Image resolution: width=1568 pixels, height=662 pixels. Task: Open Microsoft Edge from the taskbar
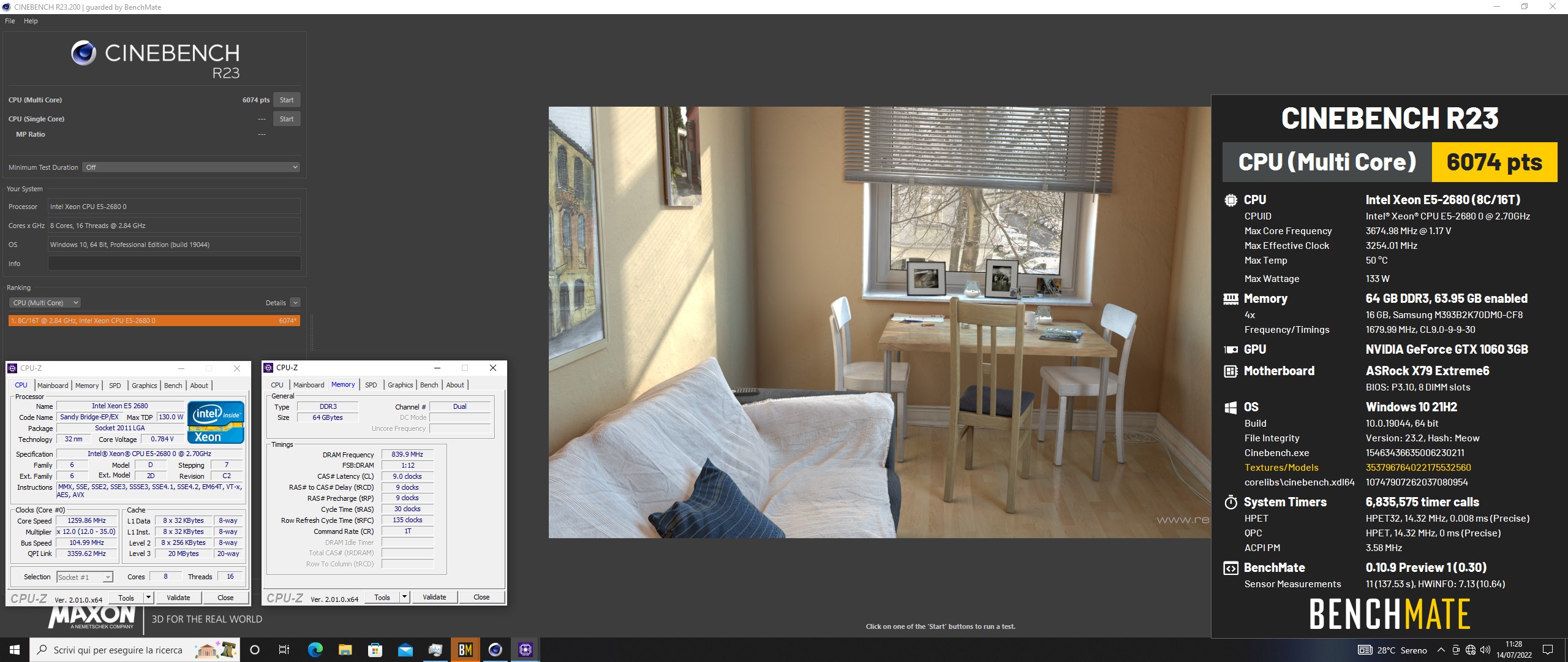pyautogui.click(x=315, y=650)
